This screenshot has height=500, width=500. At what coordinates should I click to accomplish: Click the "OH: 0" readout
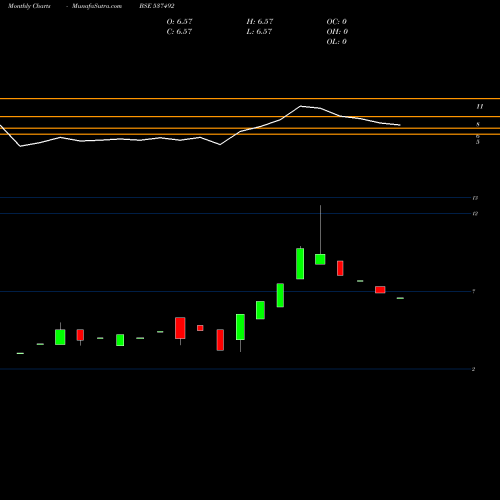pos(337,31)
